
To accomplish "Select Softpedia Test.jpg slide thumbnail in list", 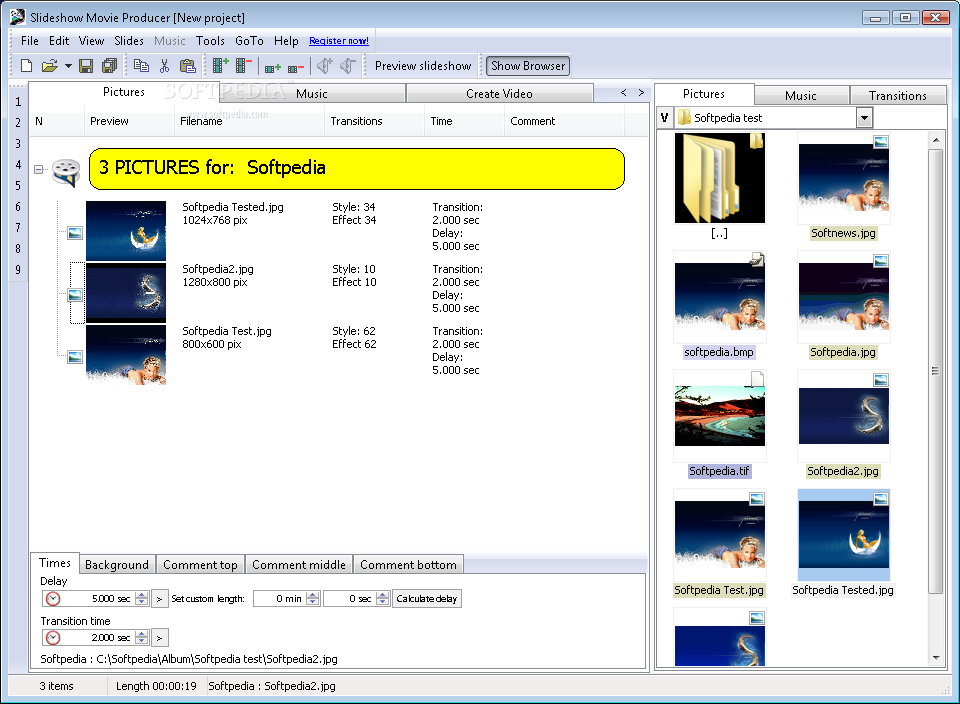I will pos(126,355).
